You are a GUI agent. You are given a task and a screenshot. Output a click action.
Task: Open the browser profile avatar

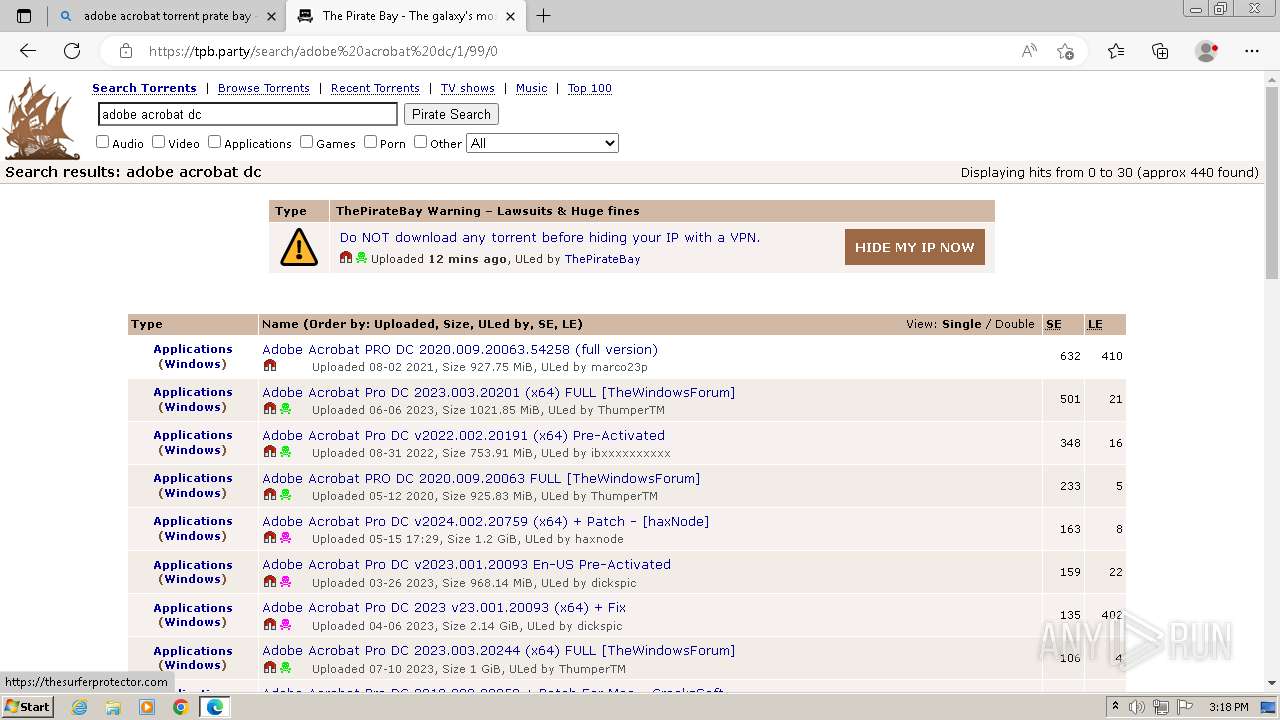point(1206,51)
